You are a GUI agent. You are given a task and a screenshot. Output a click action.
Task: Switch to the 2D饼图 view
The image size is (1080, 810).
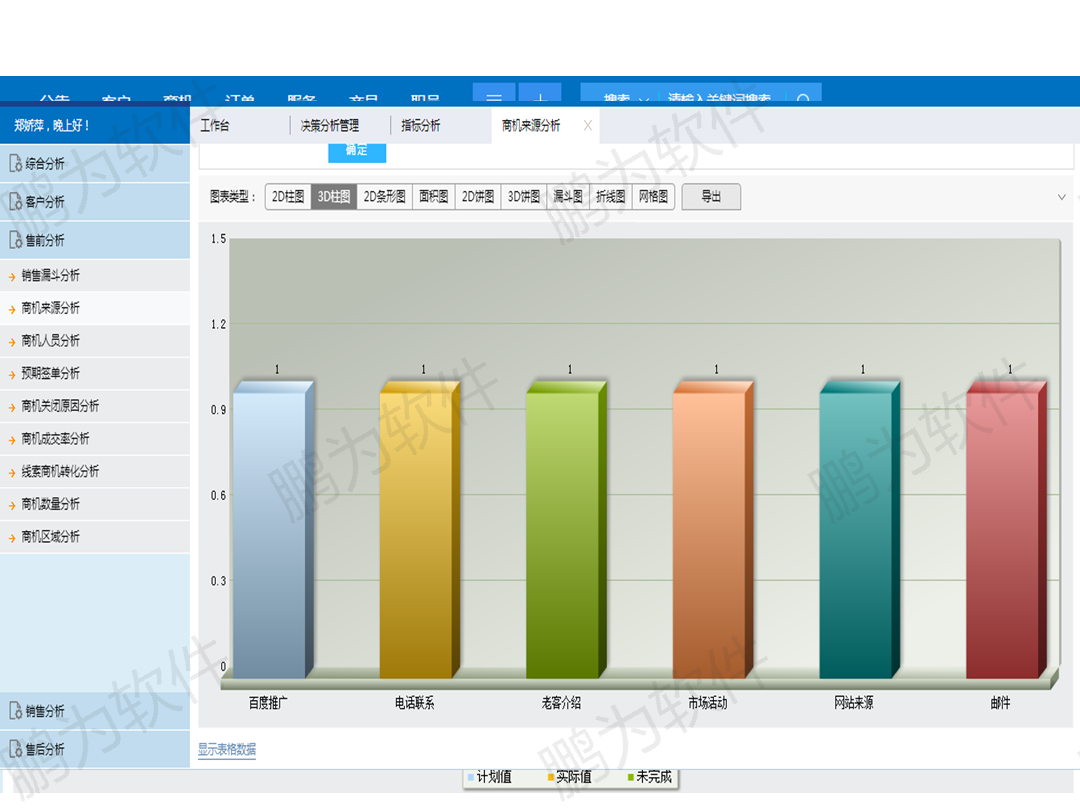[x=478, y=197]
